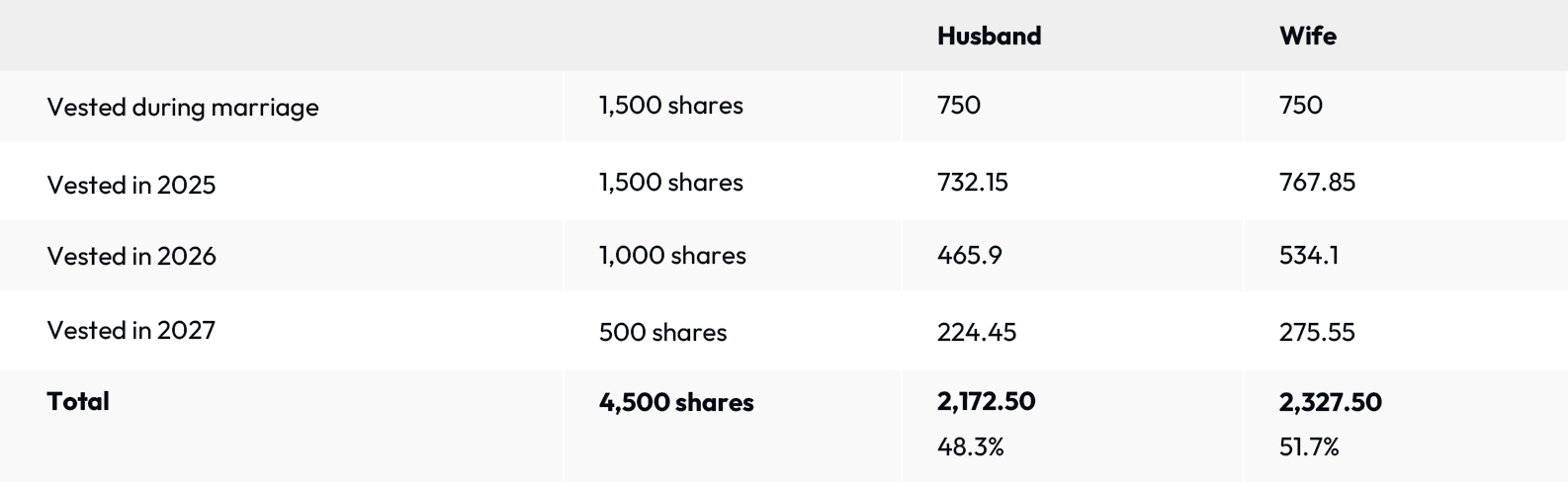Select the 'Vested in 2025' row label
Screen dimensions: 1568x483
[131, 185]
